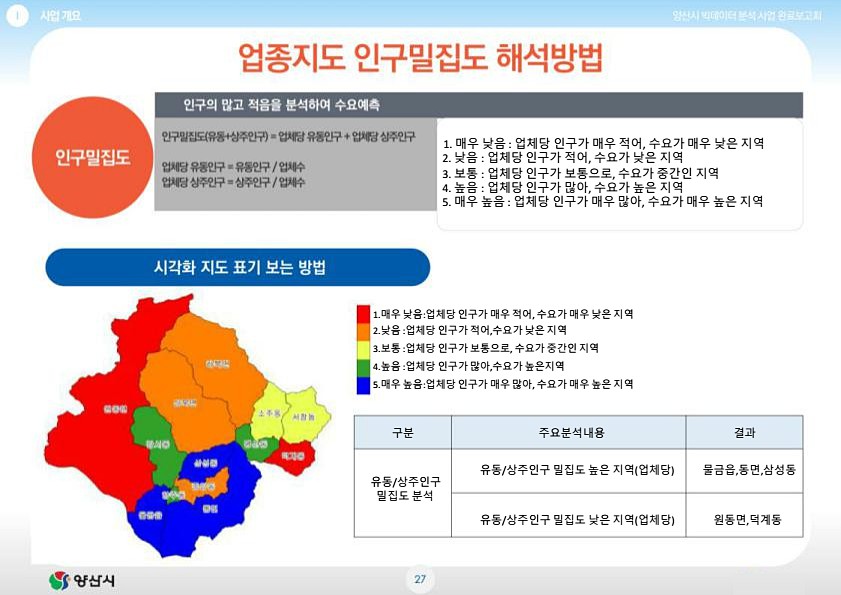The width and height of the screenshot is (841, 595).
Task: Click the white circle beside 사업 개요
Action: point(17,16)
